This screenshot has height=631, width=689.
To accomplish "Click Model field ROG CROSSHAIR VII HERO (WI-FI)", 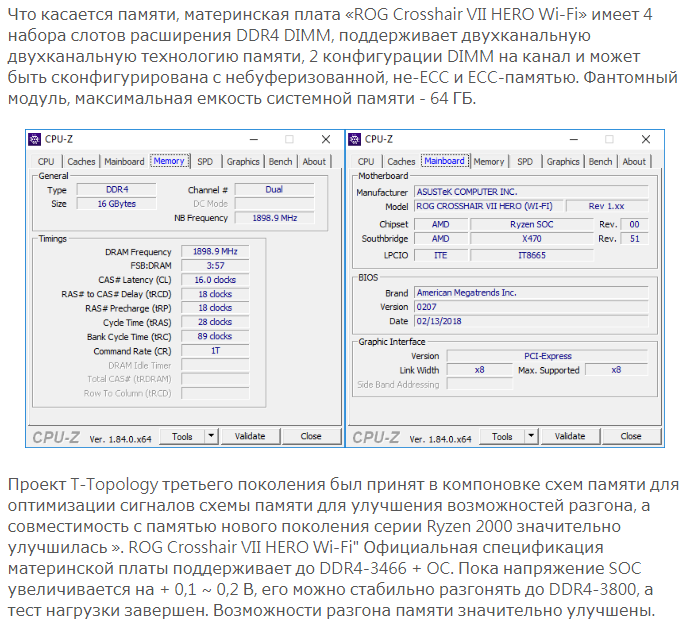I will coord(489,206).
